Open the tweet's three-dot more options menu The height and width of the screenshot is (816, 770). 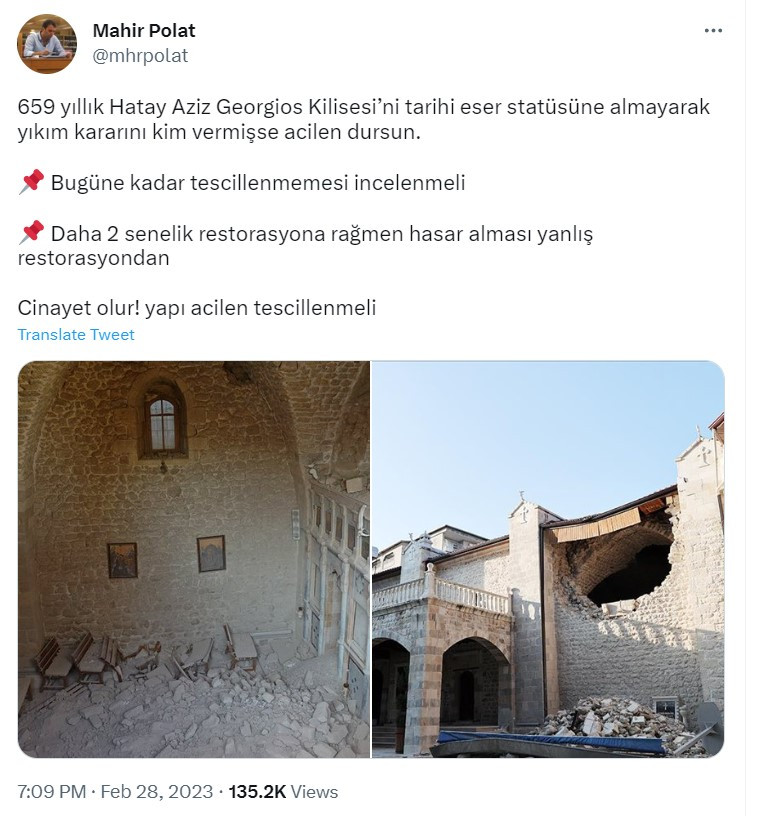[x=713, y=31]
